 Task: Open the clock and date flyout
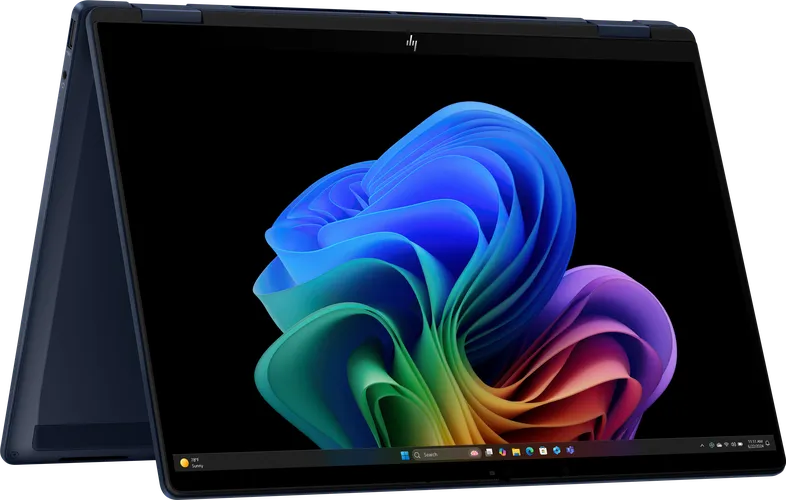click(x=755, y=443)
